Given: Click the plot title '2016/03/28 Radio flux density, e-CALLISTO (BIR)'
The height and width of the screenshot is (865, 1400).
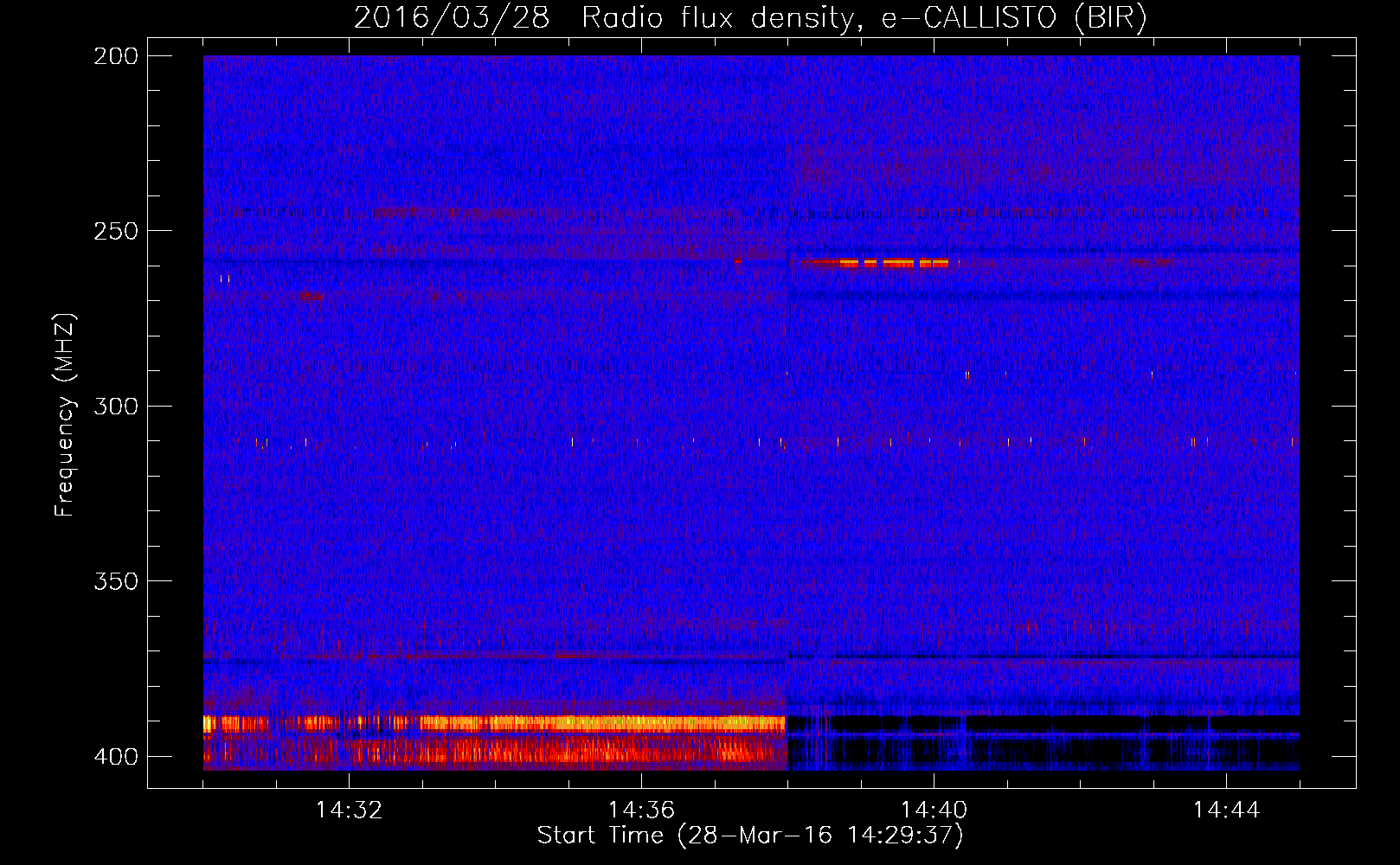Looking at the screenshot, I should pos(750,18).
